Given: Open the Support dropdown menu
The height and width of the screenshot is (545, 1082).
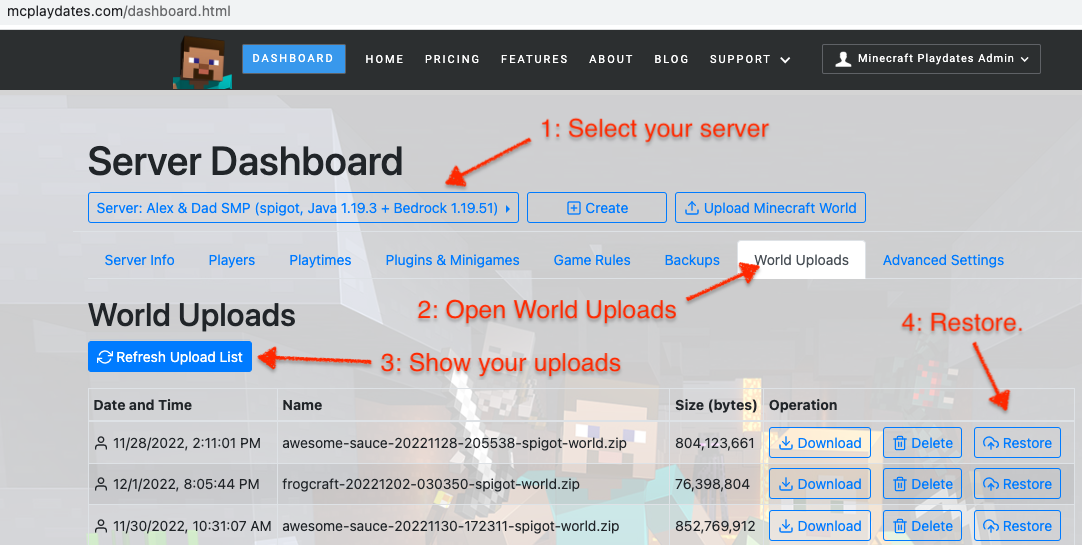Looking at the screenshot, I should tap(749, 59).
